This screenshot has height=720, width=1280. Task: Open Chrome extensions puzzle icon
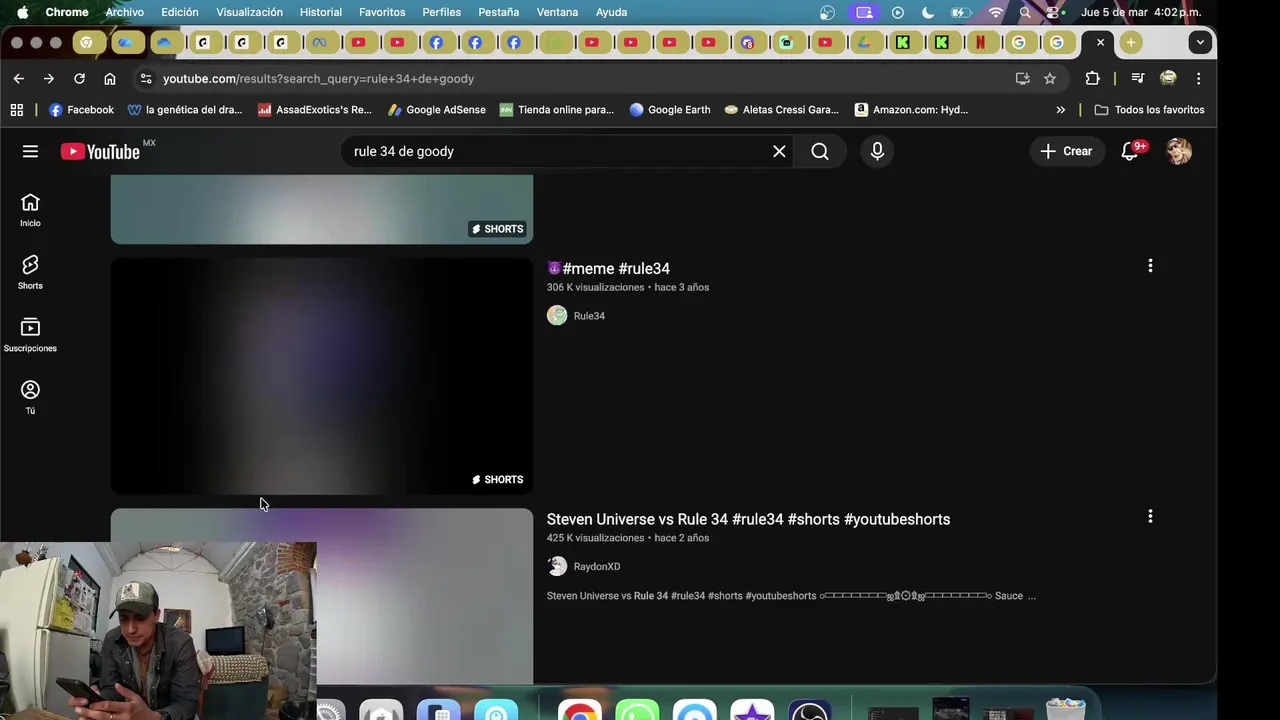pyautogui.click(x=1092, y=78)
